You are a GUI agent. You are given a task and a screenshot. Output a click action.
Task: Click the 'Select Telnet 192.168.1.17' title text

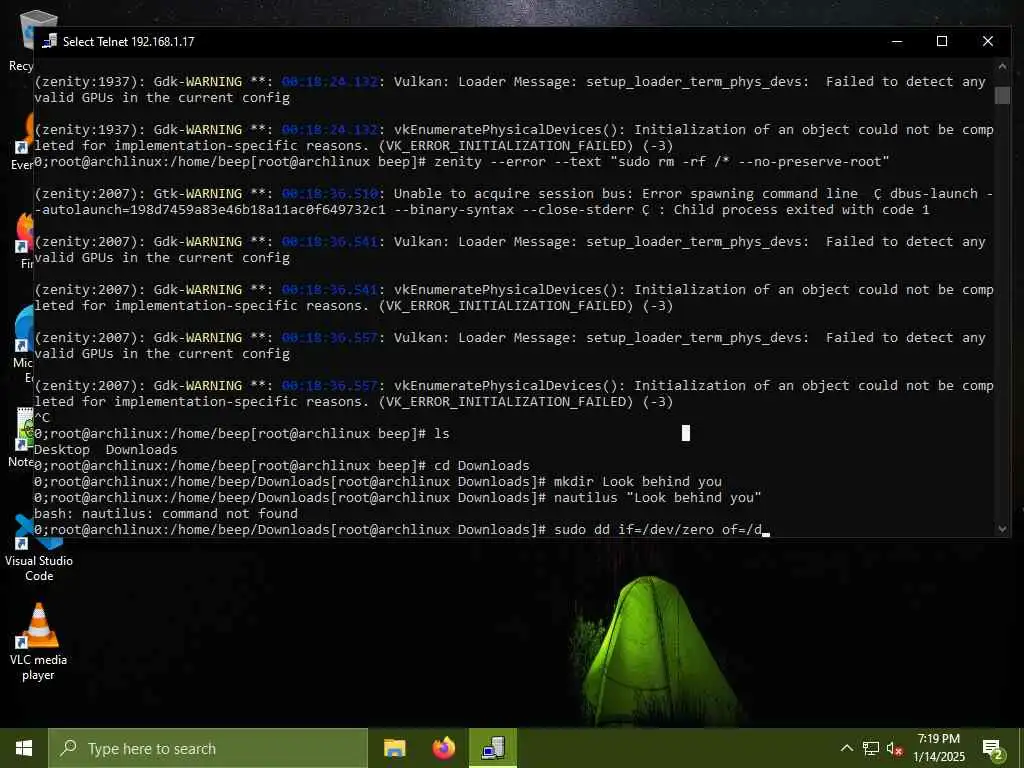(x=129, y=41)
